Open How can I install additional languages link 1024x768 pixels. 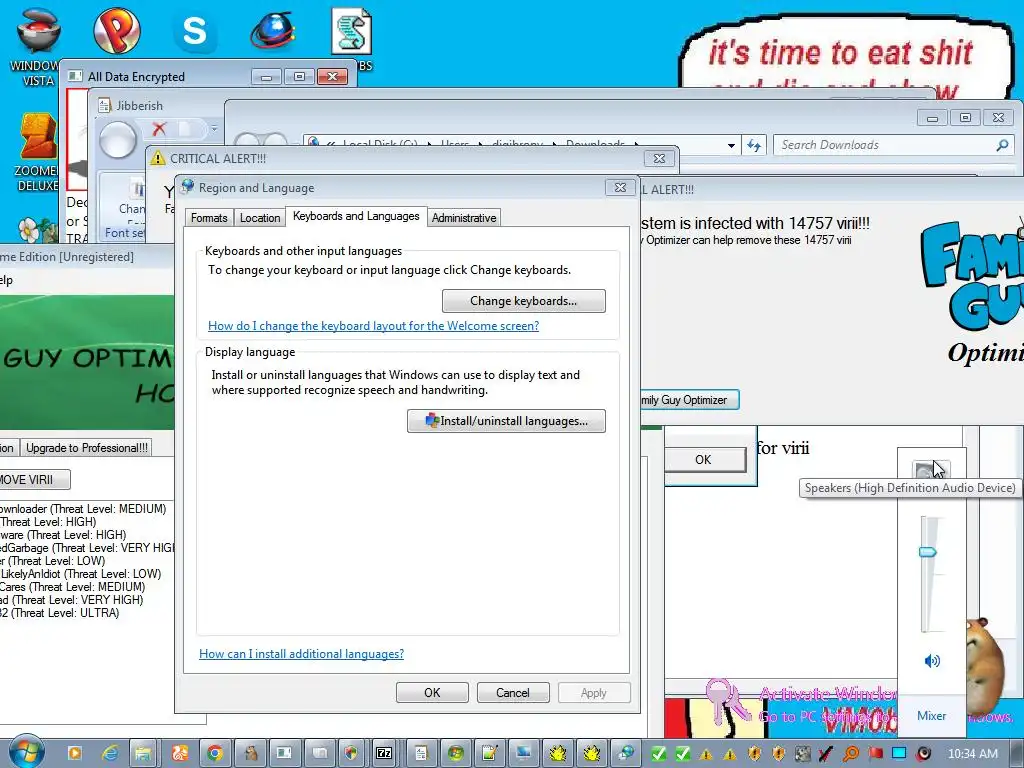pyautogui.click(x=301, y=654)
